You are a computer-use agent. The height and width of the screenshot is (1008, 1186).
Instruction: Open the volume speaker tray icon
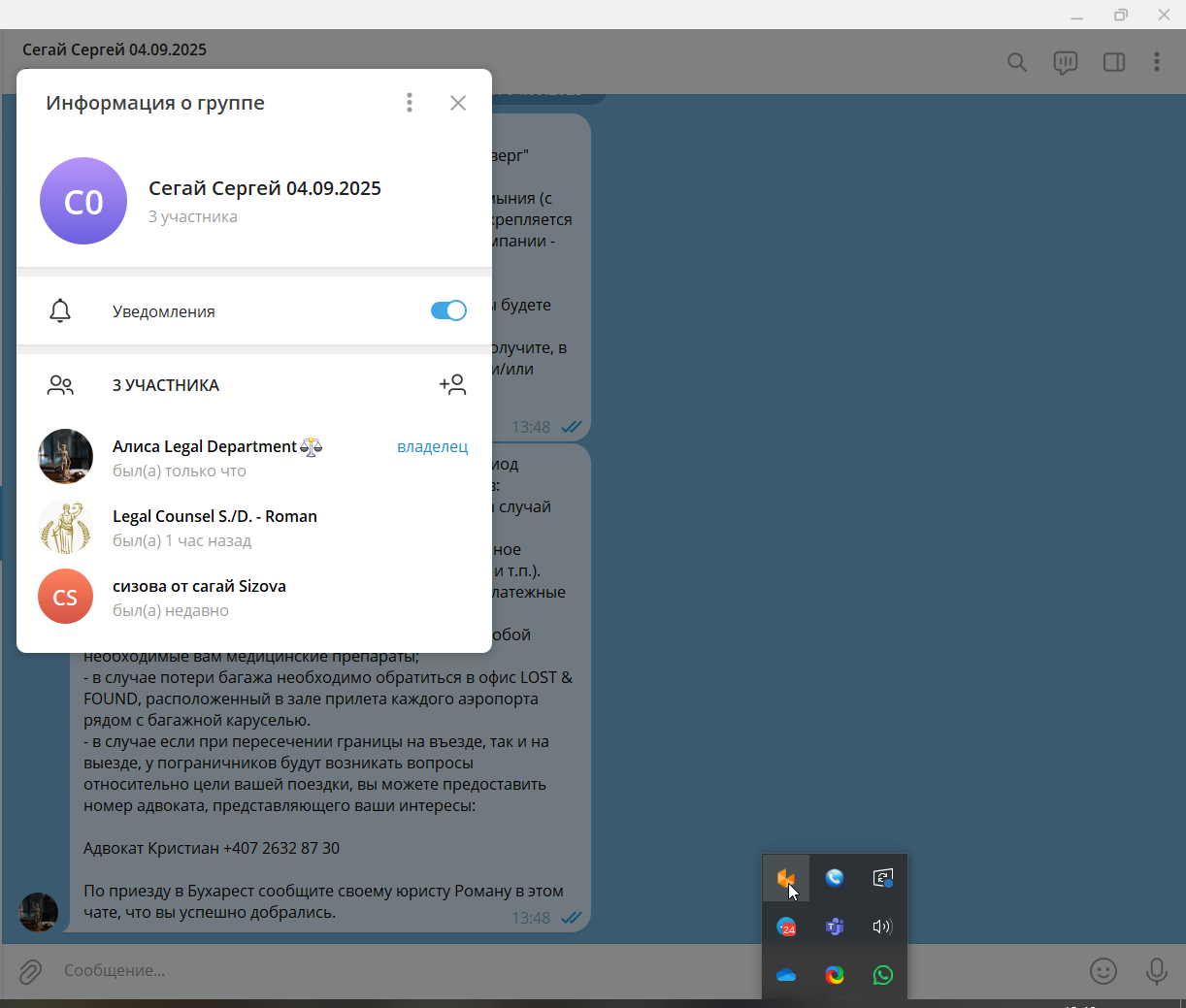[882, 927]
